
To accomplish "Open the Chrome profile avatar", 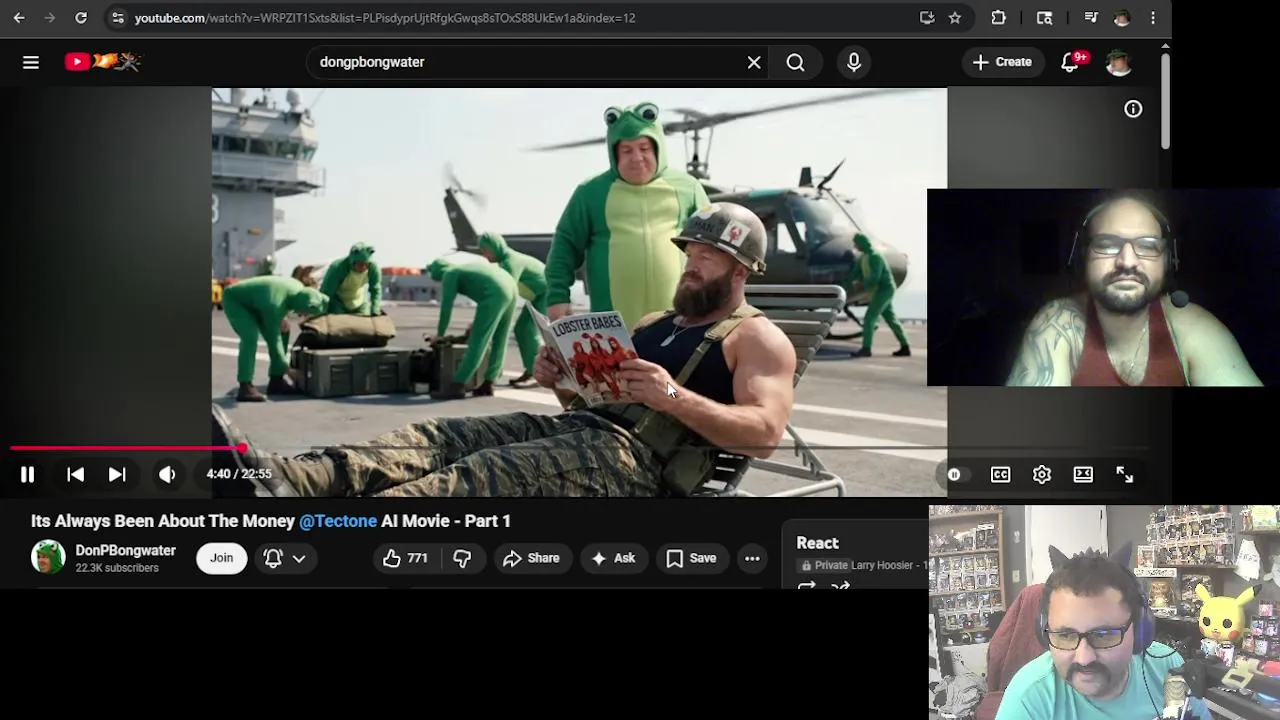I will (1122, 17).
